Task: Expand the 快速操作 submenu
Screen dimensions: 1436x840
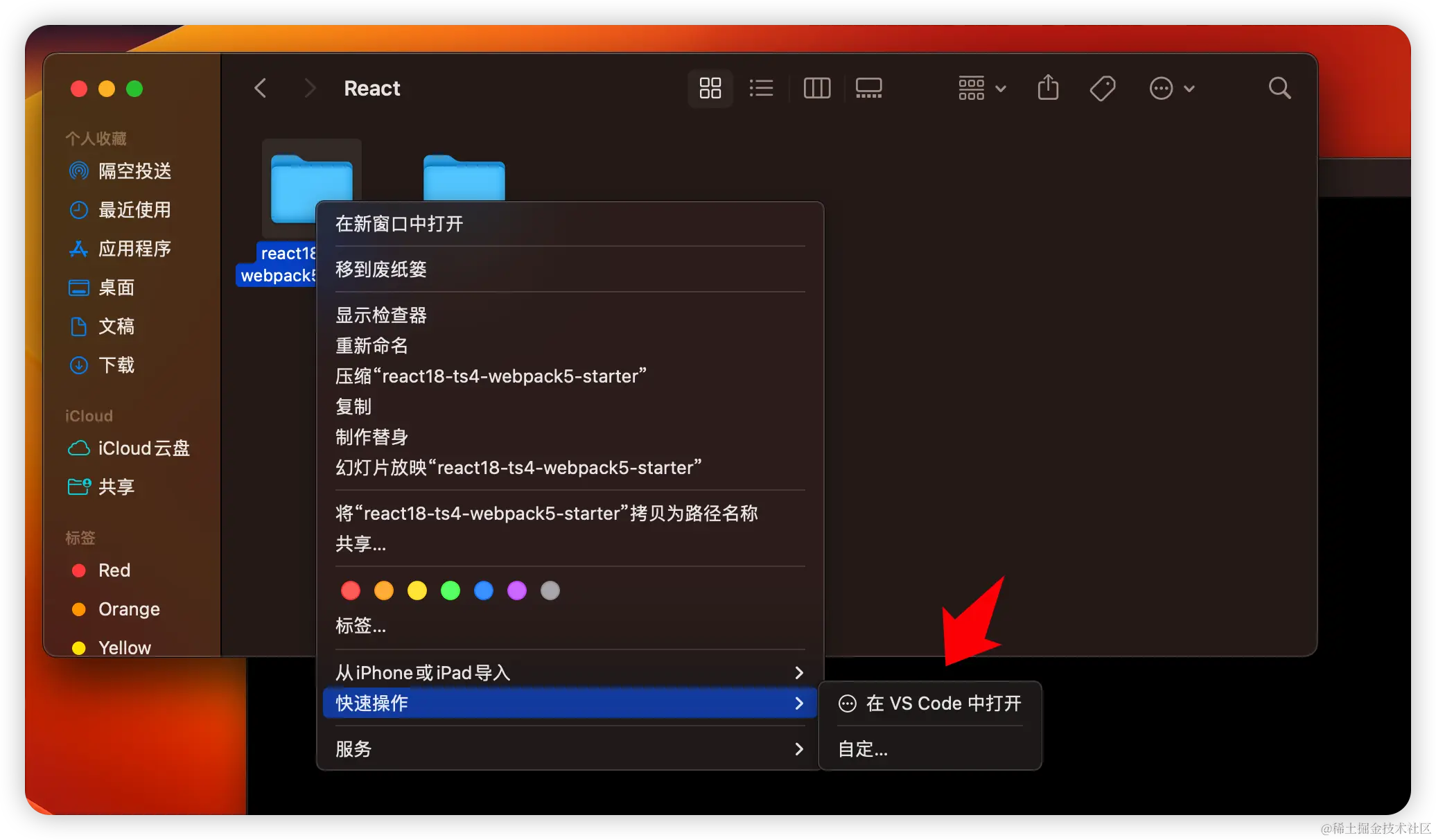Action: click(570, 703)
